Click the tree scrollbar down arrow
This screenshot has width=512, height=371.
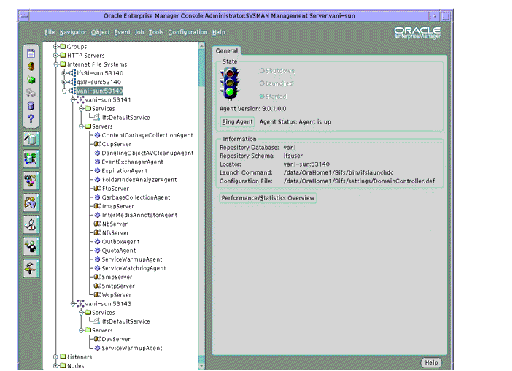(x=201, y=367)
